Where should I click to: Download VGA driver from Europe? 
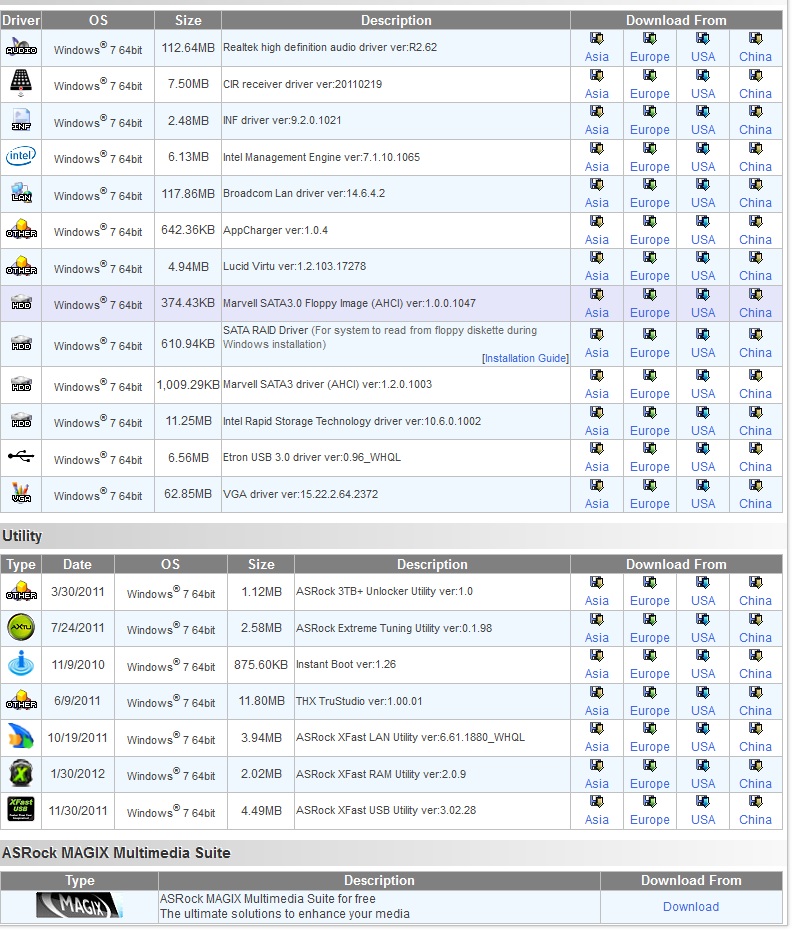coord(650,504)
